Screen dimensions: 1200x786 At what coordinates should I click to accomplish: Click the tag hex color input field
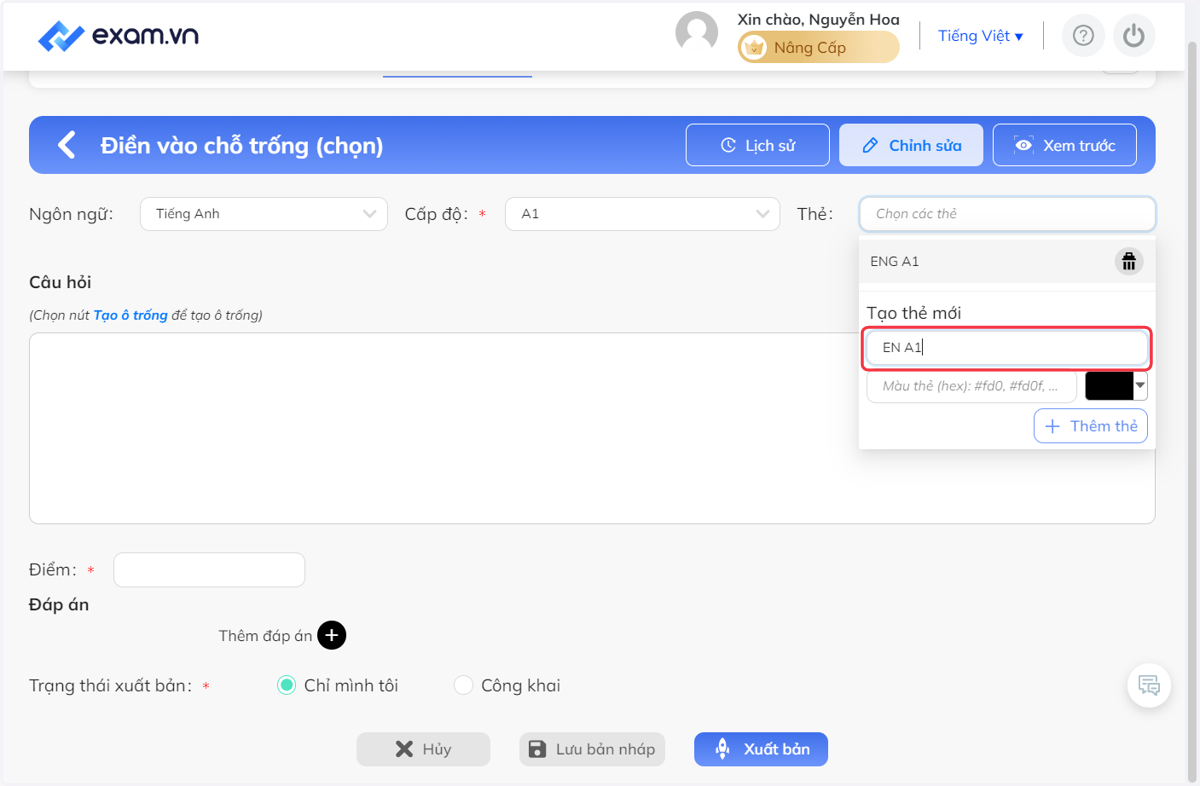click(x=971, y=386)
